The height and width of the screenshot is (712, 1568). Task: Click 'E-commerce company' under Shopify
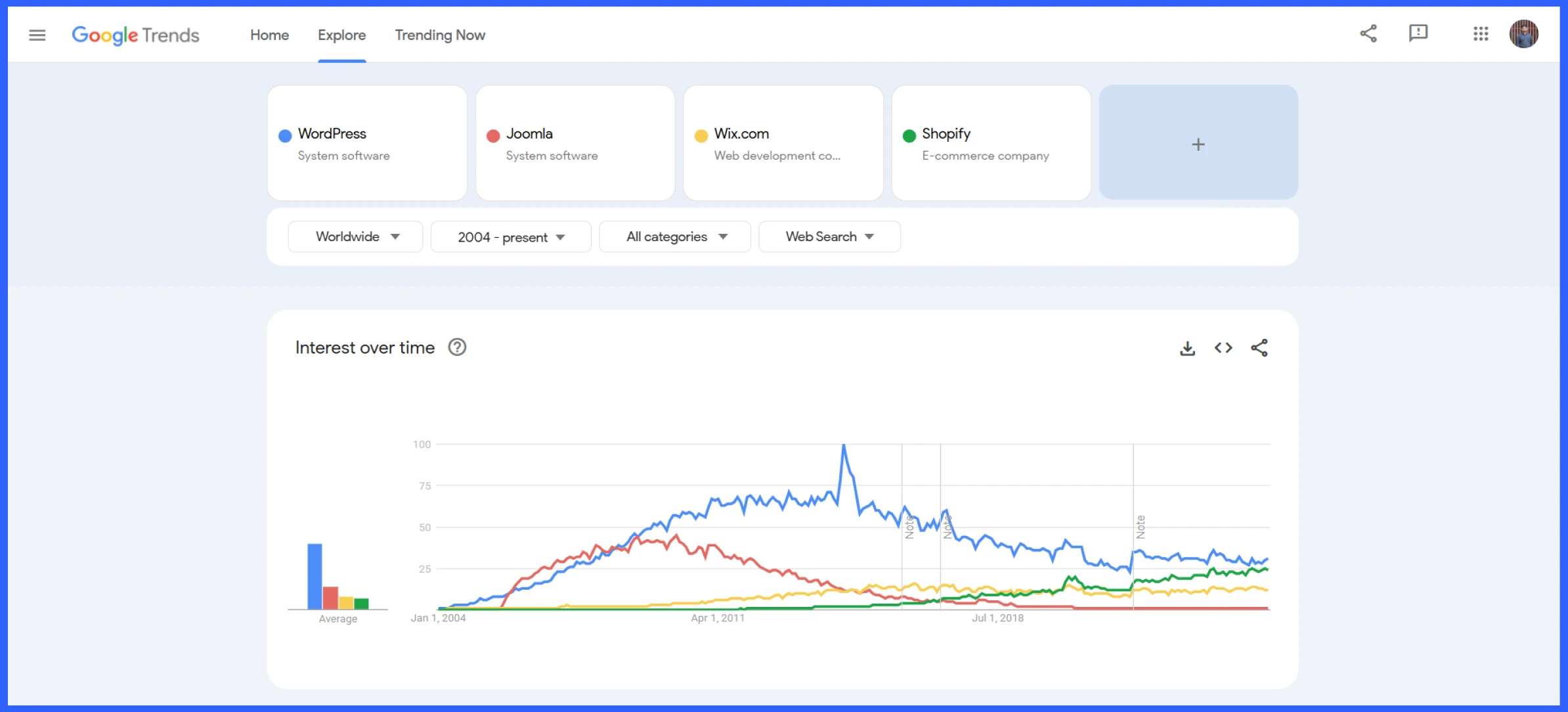coord(985,156)
